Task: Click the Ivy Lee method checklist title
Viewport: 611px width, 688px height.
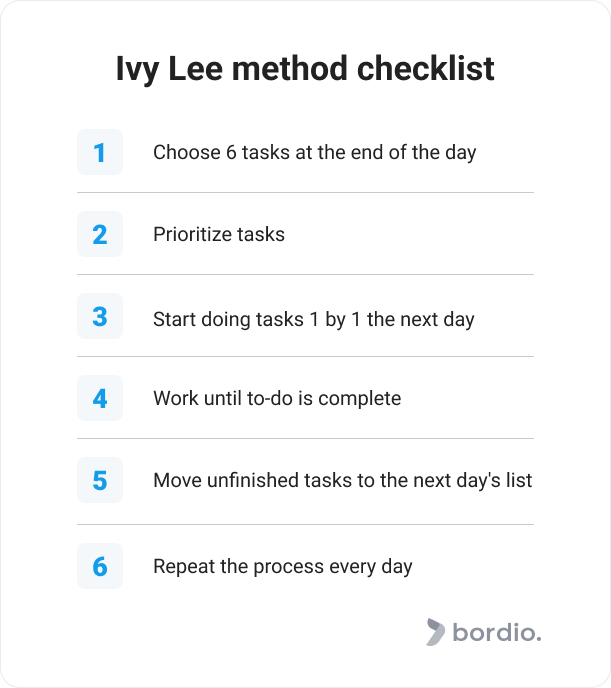Action: click(305, 69)
